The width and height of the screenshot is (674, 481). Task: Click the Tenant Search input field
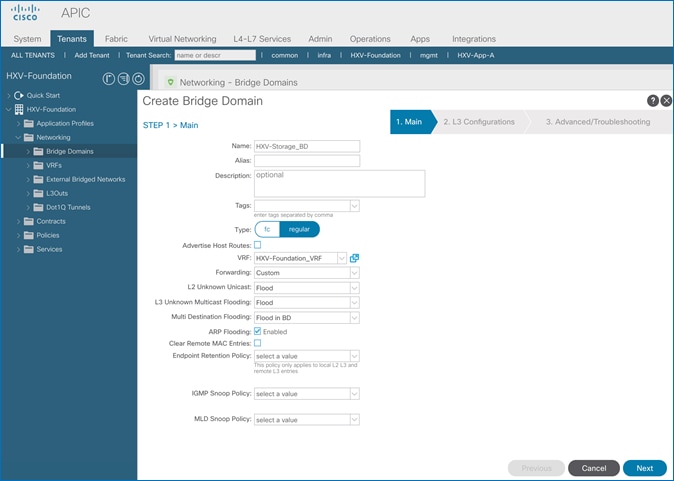(215, 55)
